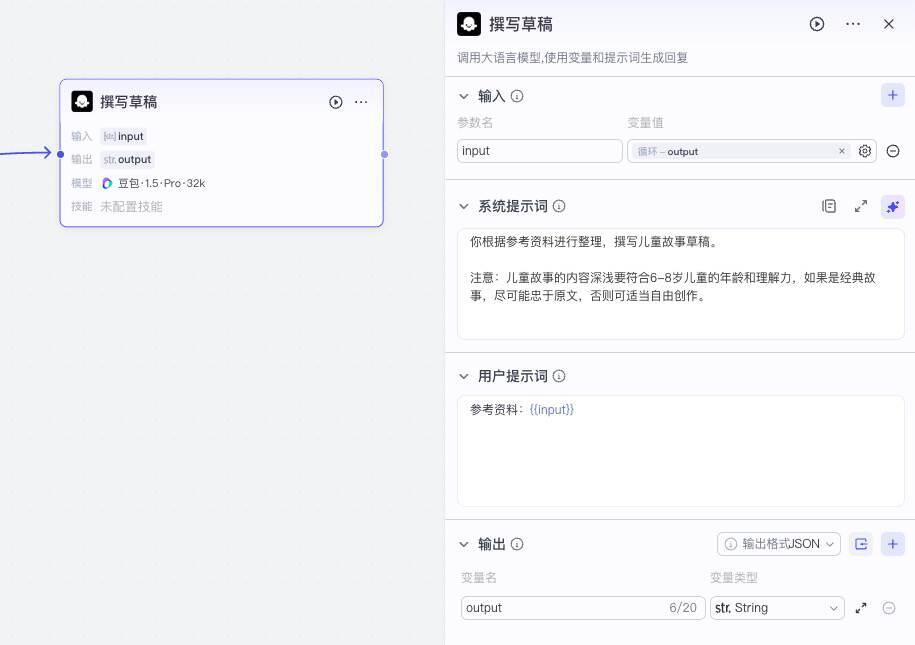Collapse the 输入 section
The width and height of the screenshot is (915, 645).
[463, 96]
